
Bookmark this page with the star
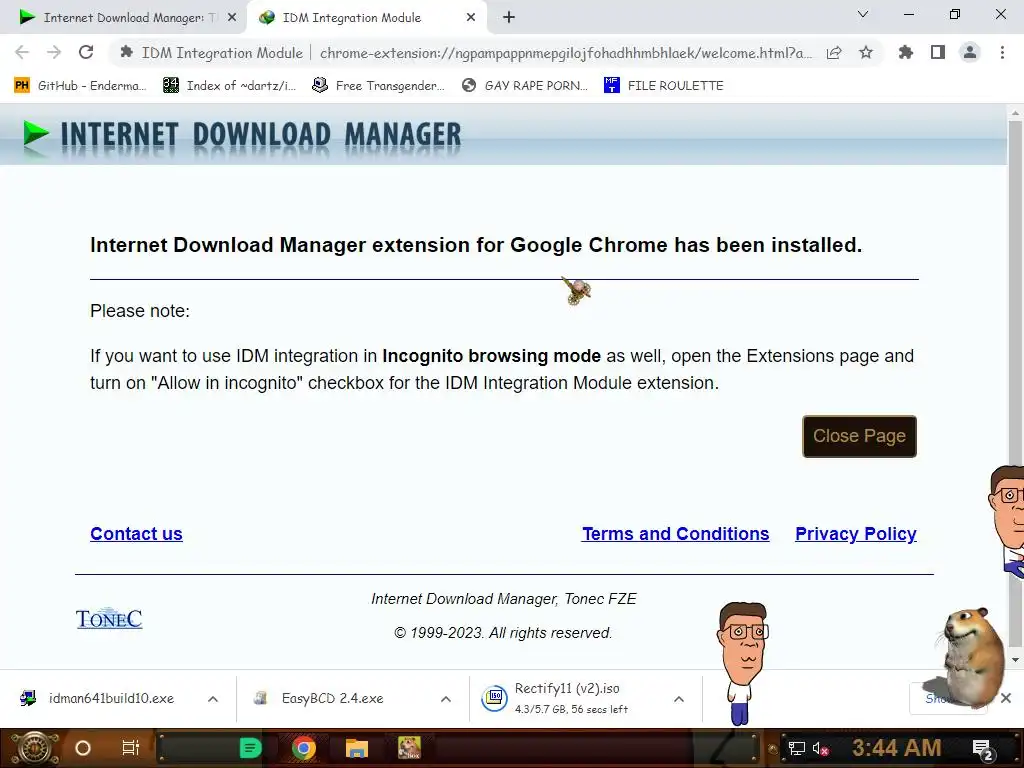(866, 53)
